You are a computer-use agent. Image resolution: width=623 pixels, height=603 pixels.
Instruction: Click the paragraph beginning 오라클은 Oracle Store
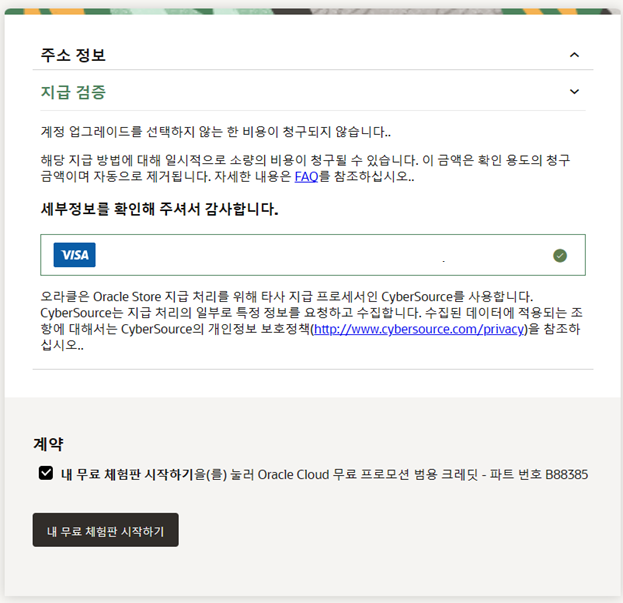pos(312,321)
